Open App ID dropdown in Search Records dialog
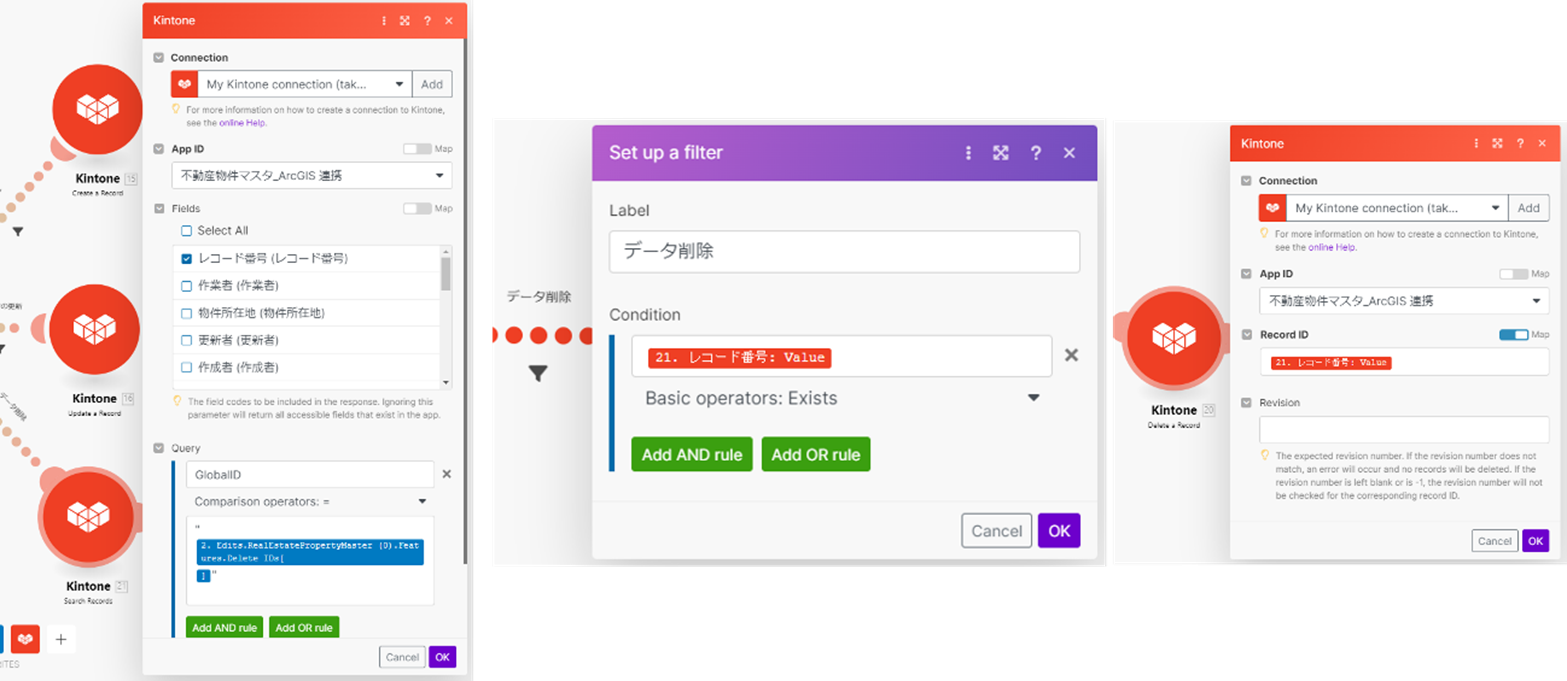Image resolution: width=1567 pixels, height=681 pixels. 312,176
